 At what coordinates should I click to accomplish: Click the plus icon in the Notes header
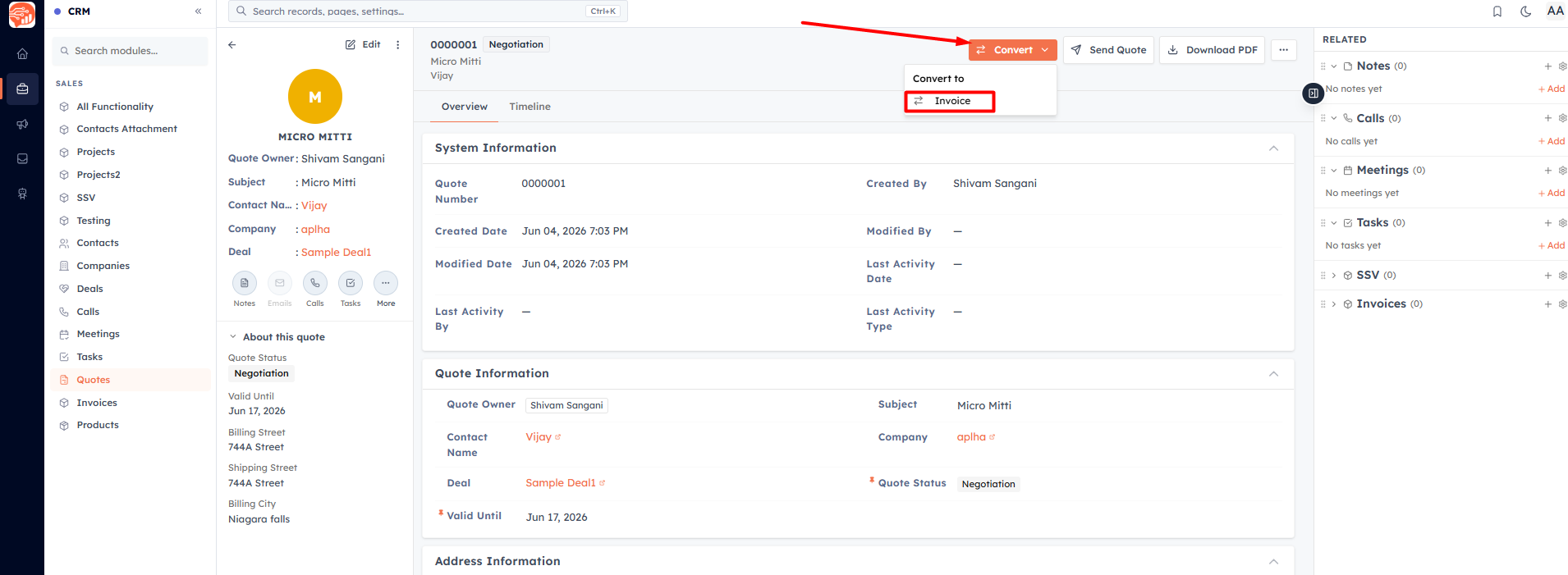click(x=1548, y=66)
